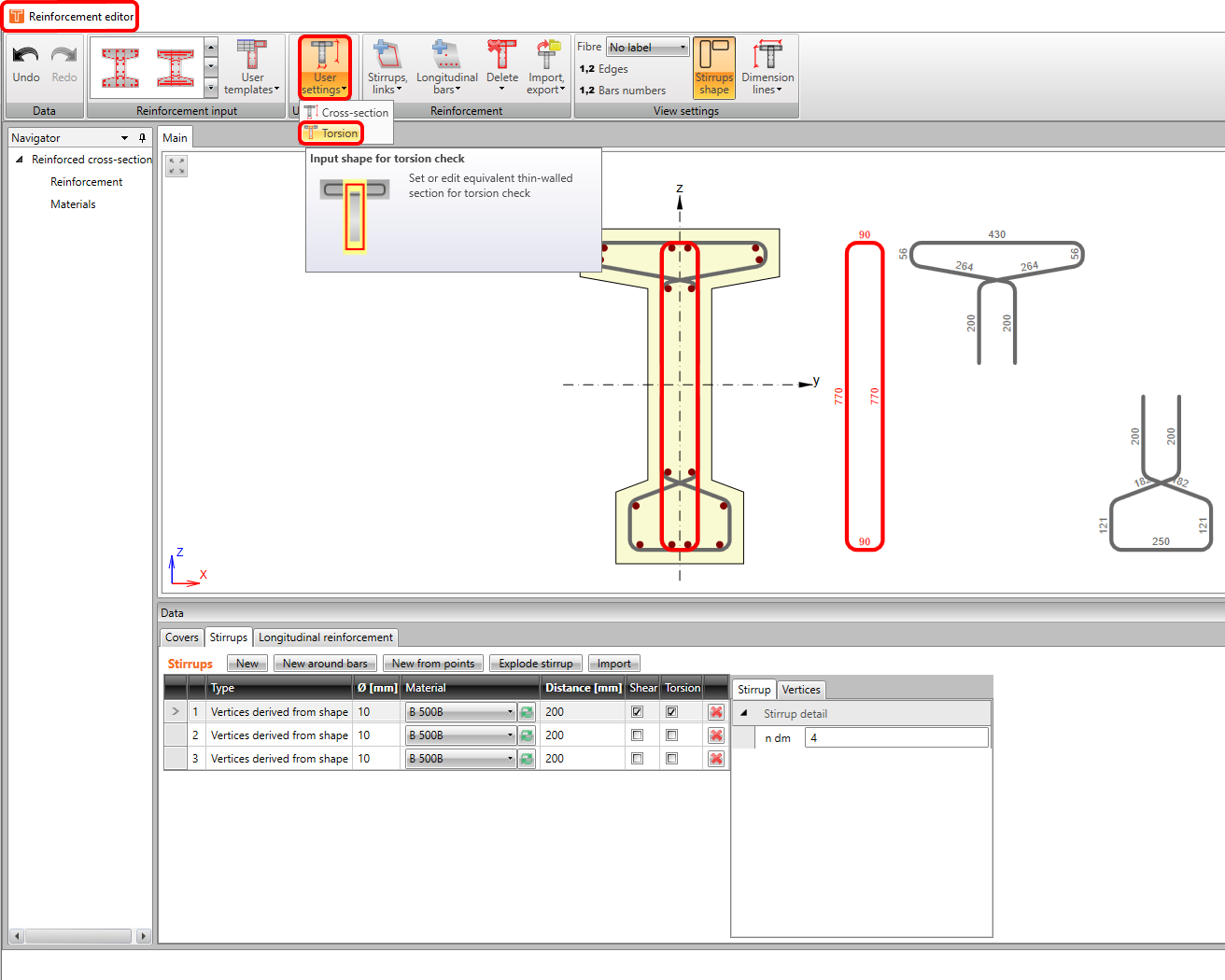
Task: Open material dropdown for stirrup 1
Action: click(x=461, y=712)
